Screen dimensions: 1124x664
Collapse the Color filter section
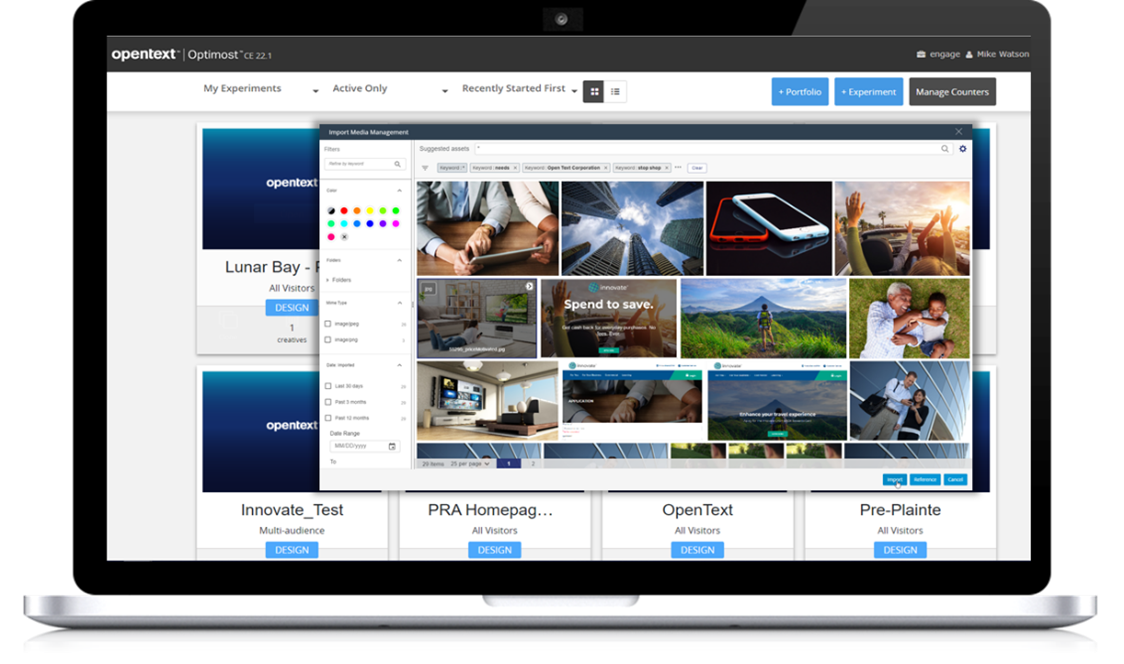[x=399, y=191]
